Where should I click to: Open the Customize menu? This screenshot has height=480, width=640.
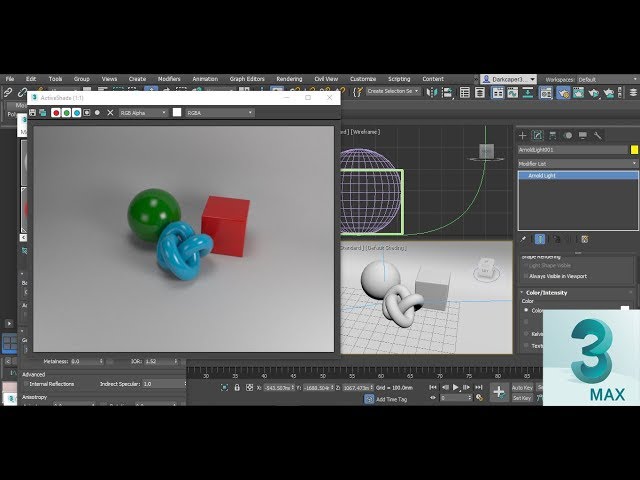click(363, 79)
